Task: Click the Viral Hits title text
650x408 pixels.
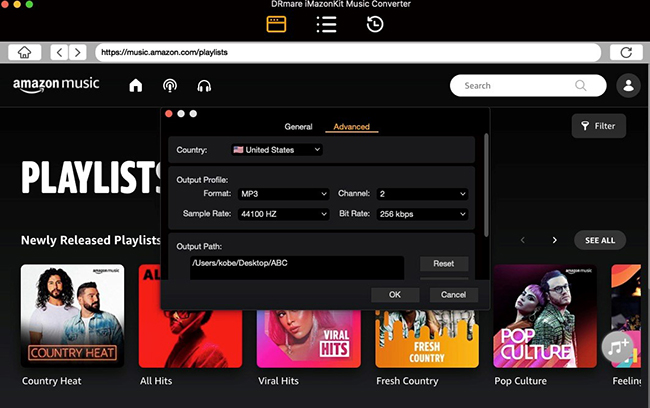Action: click(278, 381)
